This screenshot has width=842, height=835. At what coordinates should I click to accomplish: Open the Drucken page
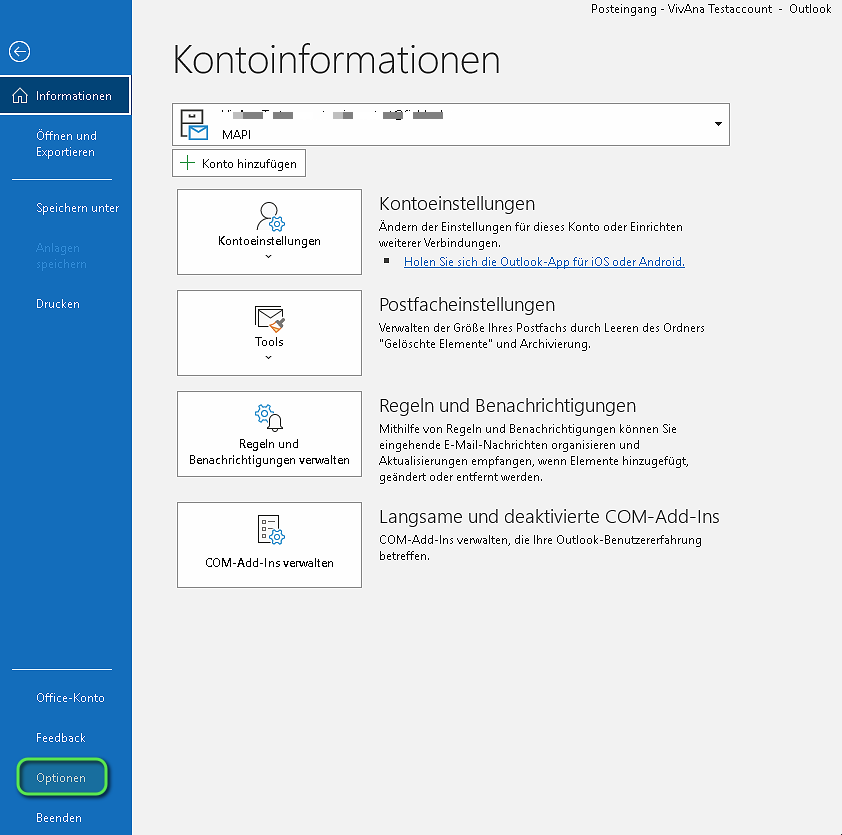58,304
